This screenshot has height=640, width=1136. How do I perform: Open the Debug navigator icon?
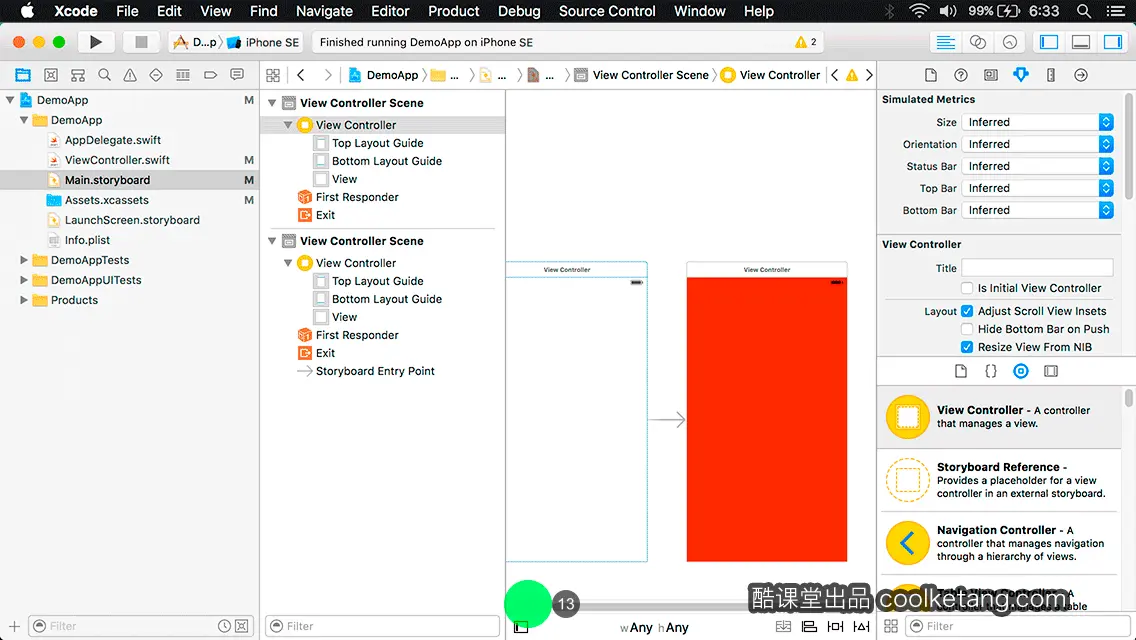click(183, 75)
